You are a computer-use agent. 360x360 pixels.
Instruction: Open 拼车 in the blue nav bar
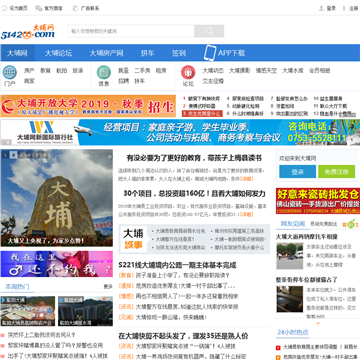coord(147,53)
